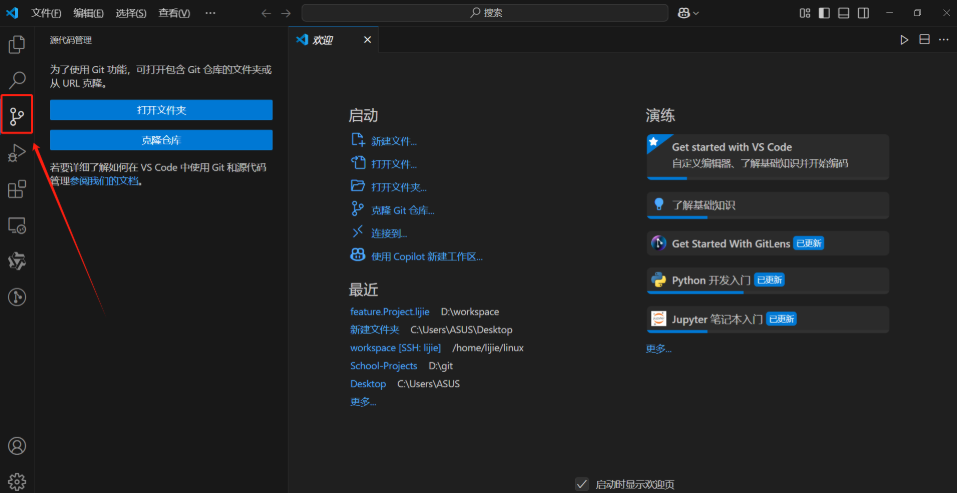The width and height of the screenshot is (957, 493).
Task: Open recent School-Projects entry
Action: click(384, 366)
